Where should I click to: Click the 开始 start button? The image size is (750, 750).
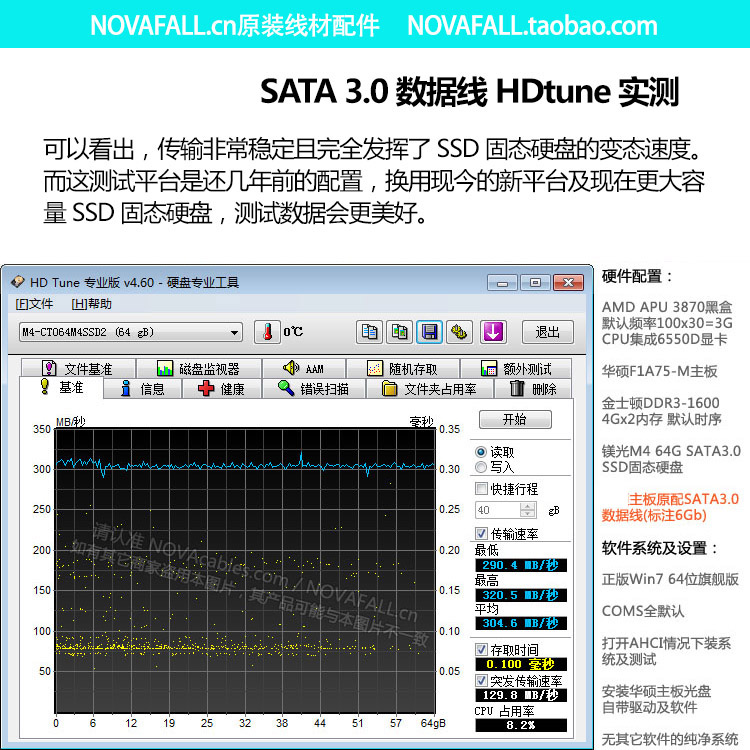tap(515, 420)
